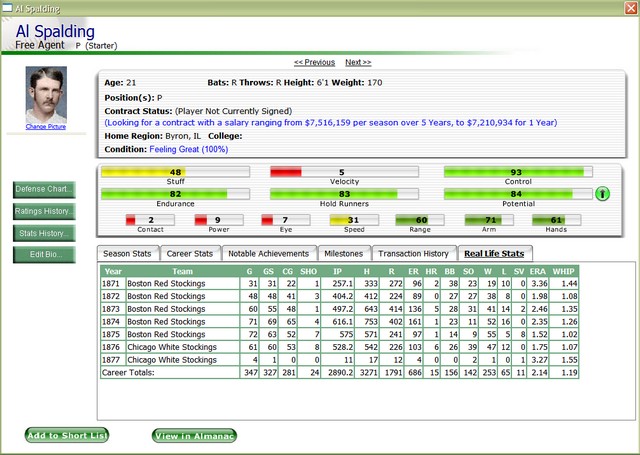Screen dimensions: 640x455
Task: Select the 1877 Chicago White Stockings row
Action: pyautogui.click(x=340, y=360)
